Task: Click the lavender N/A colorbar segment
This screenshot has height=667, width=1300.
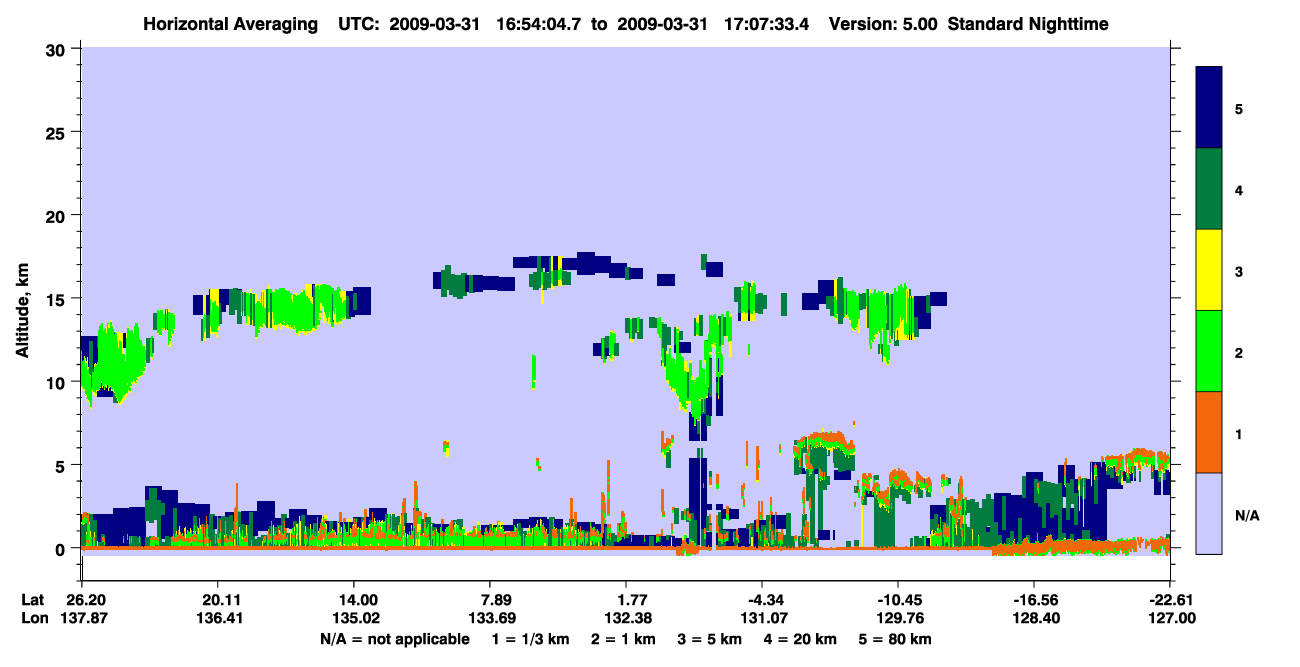Action: 1209,513
